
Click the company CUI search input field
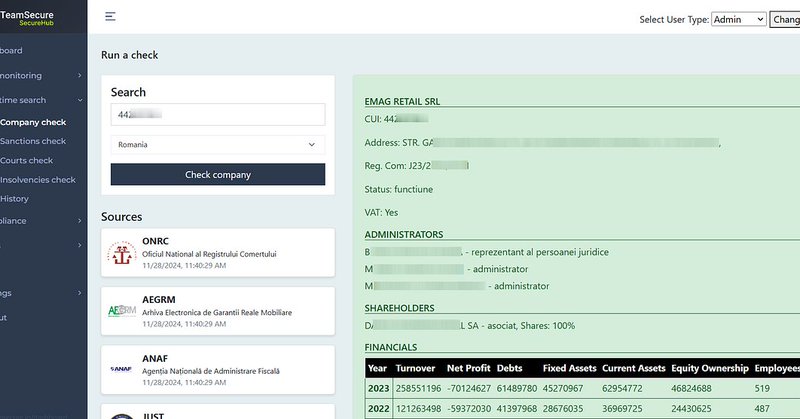click(x=218, y=114)
